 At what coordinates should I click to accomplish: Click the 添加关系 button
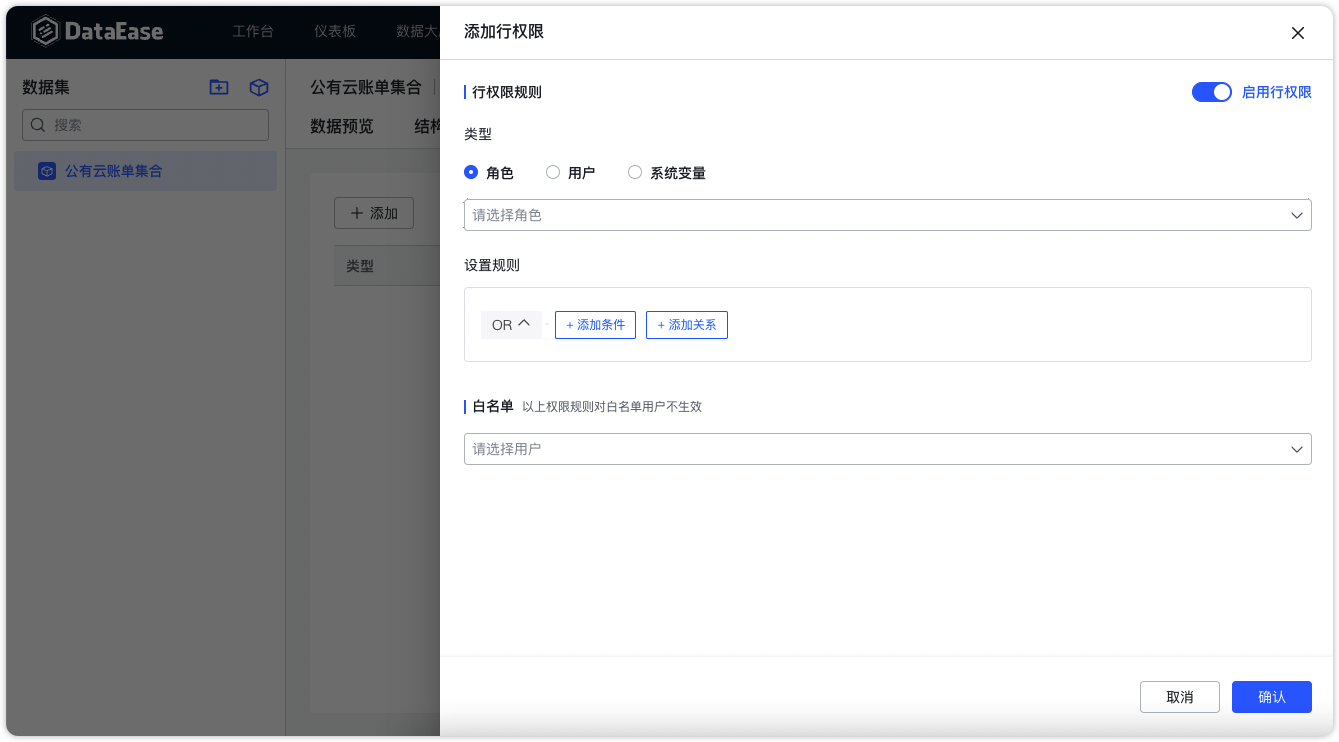pos(687,325)
